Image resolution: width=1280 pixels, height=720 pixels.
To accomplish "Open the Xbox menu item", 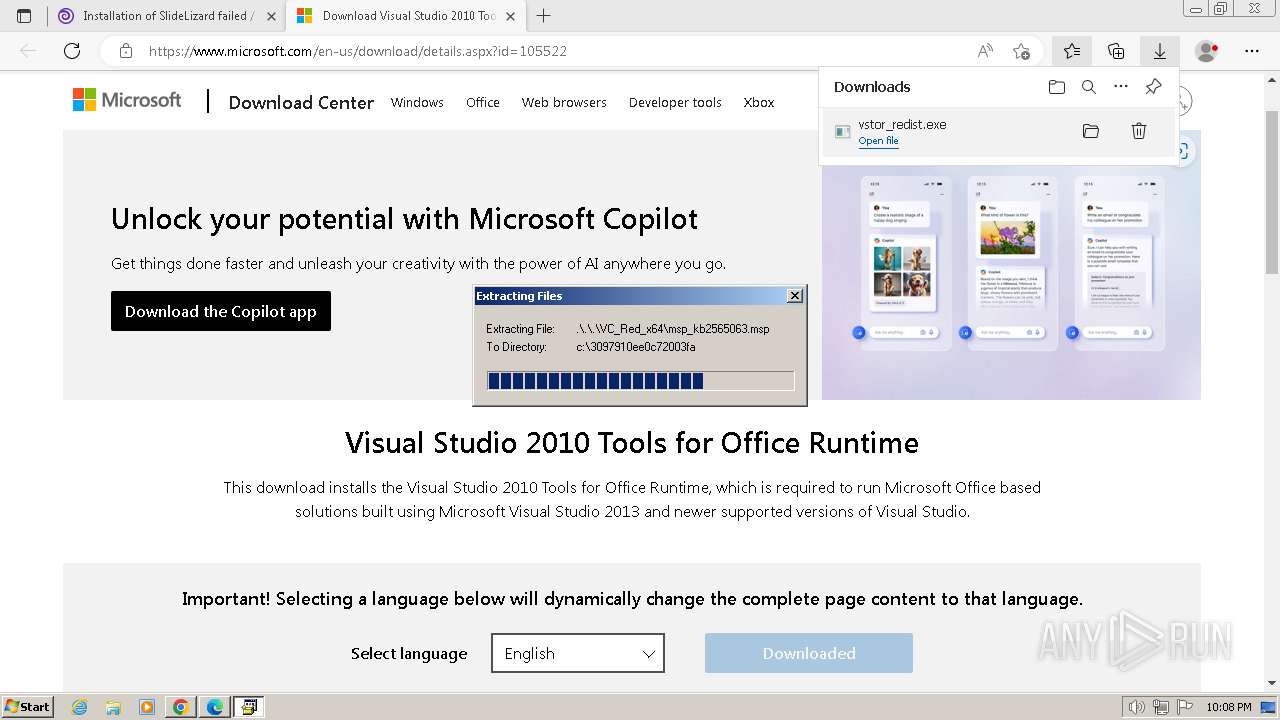I will click(759, 102).
